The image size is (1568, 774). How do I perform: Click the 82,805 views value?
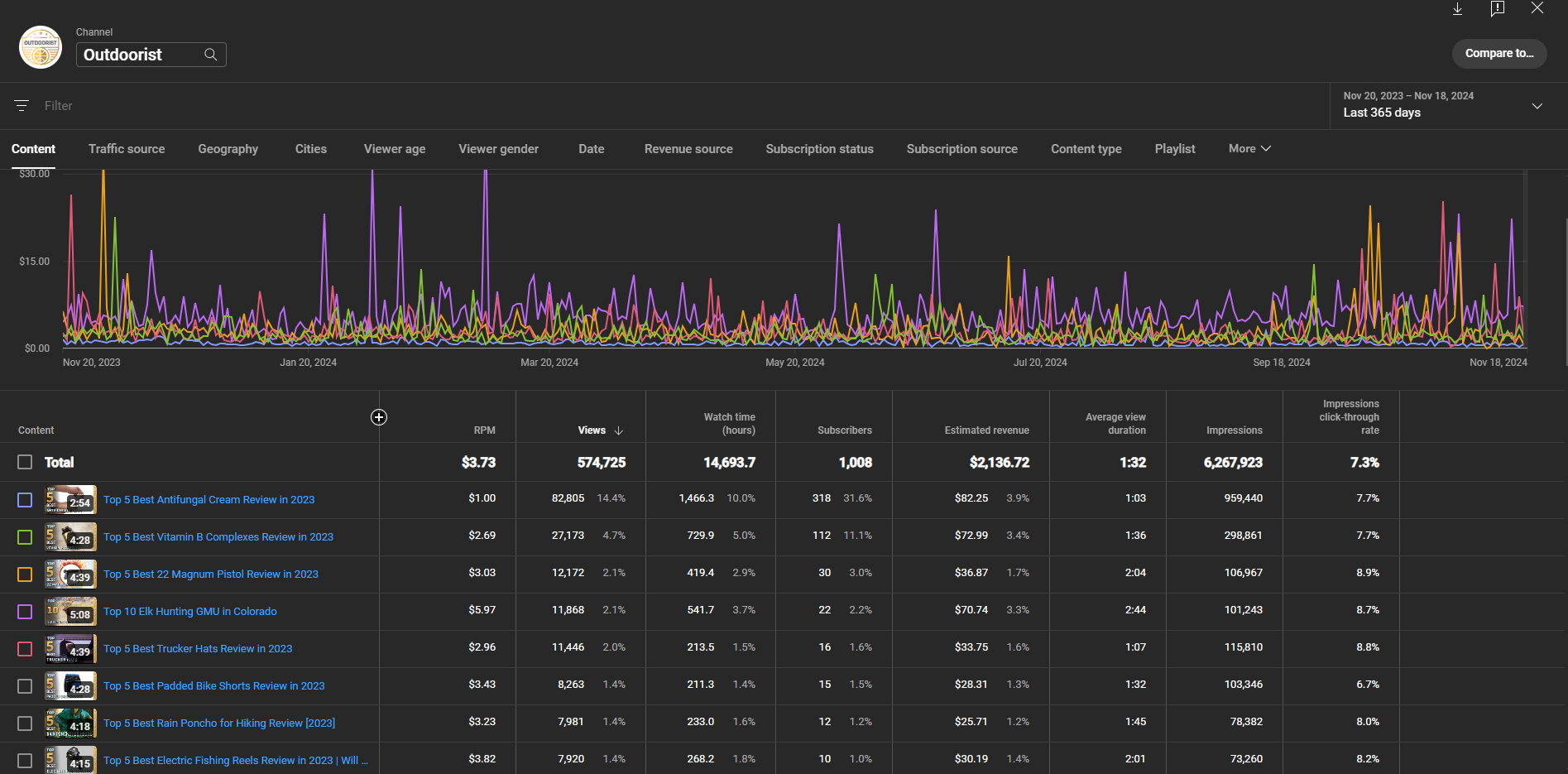568,498
